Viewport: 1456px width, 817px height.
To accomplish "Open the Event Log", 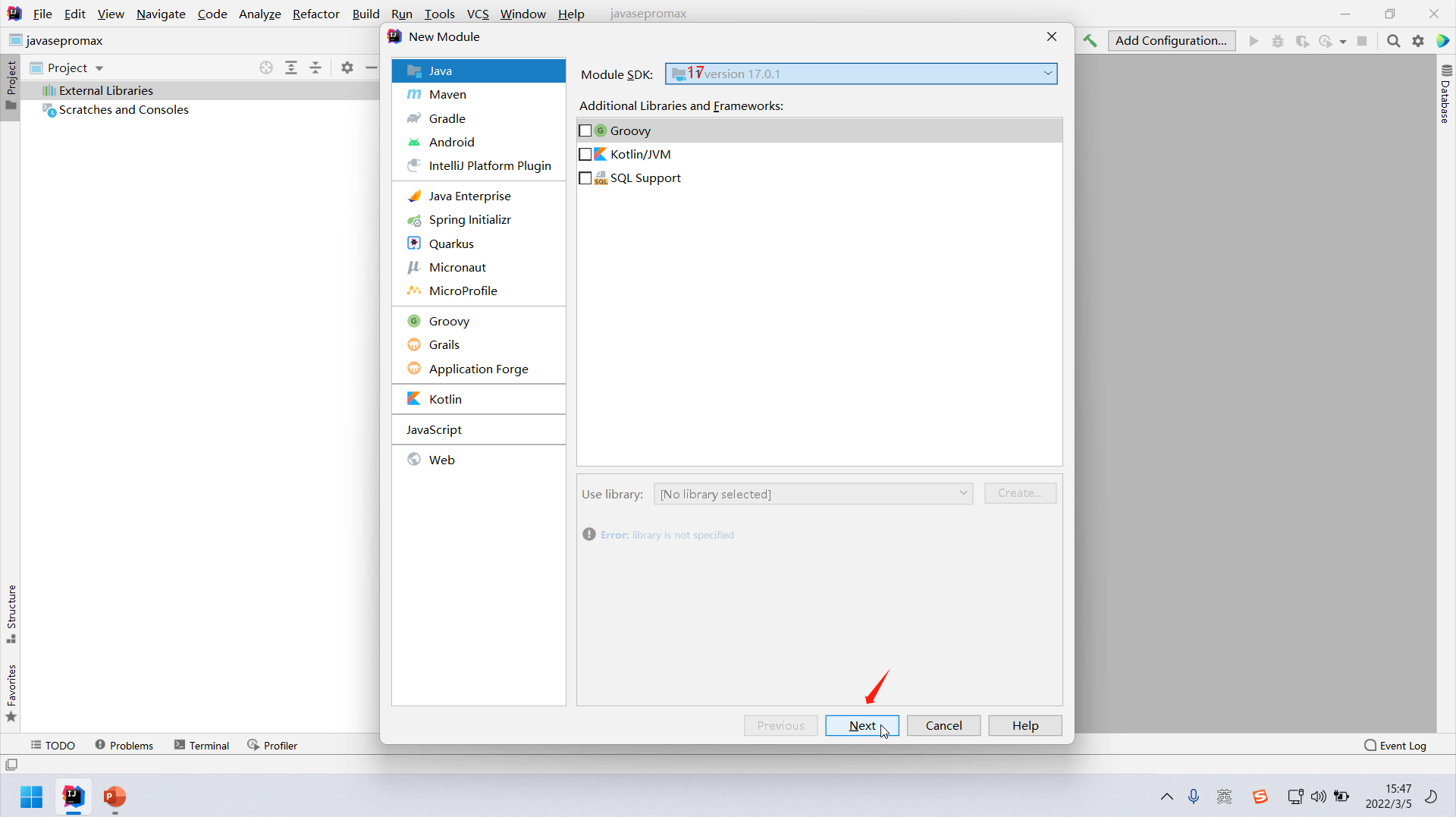I will (1395, 746).
